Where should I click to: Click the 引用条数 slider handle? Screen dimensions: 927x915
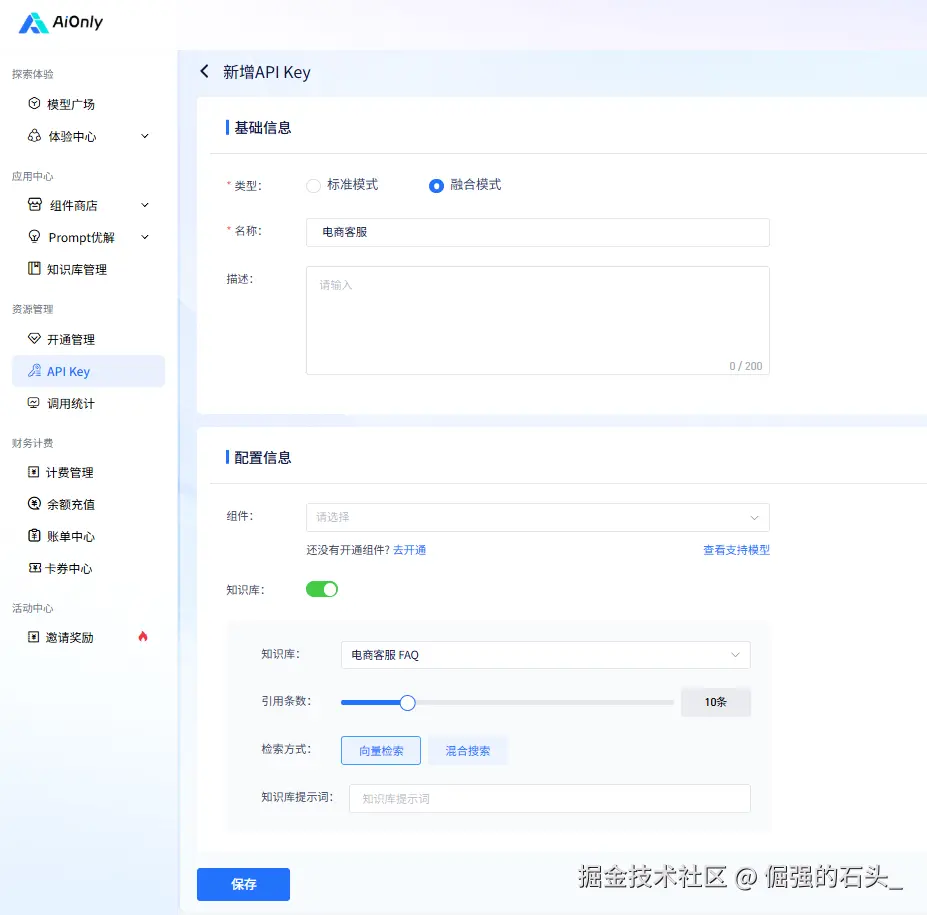point(407,702)
